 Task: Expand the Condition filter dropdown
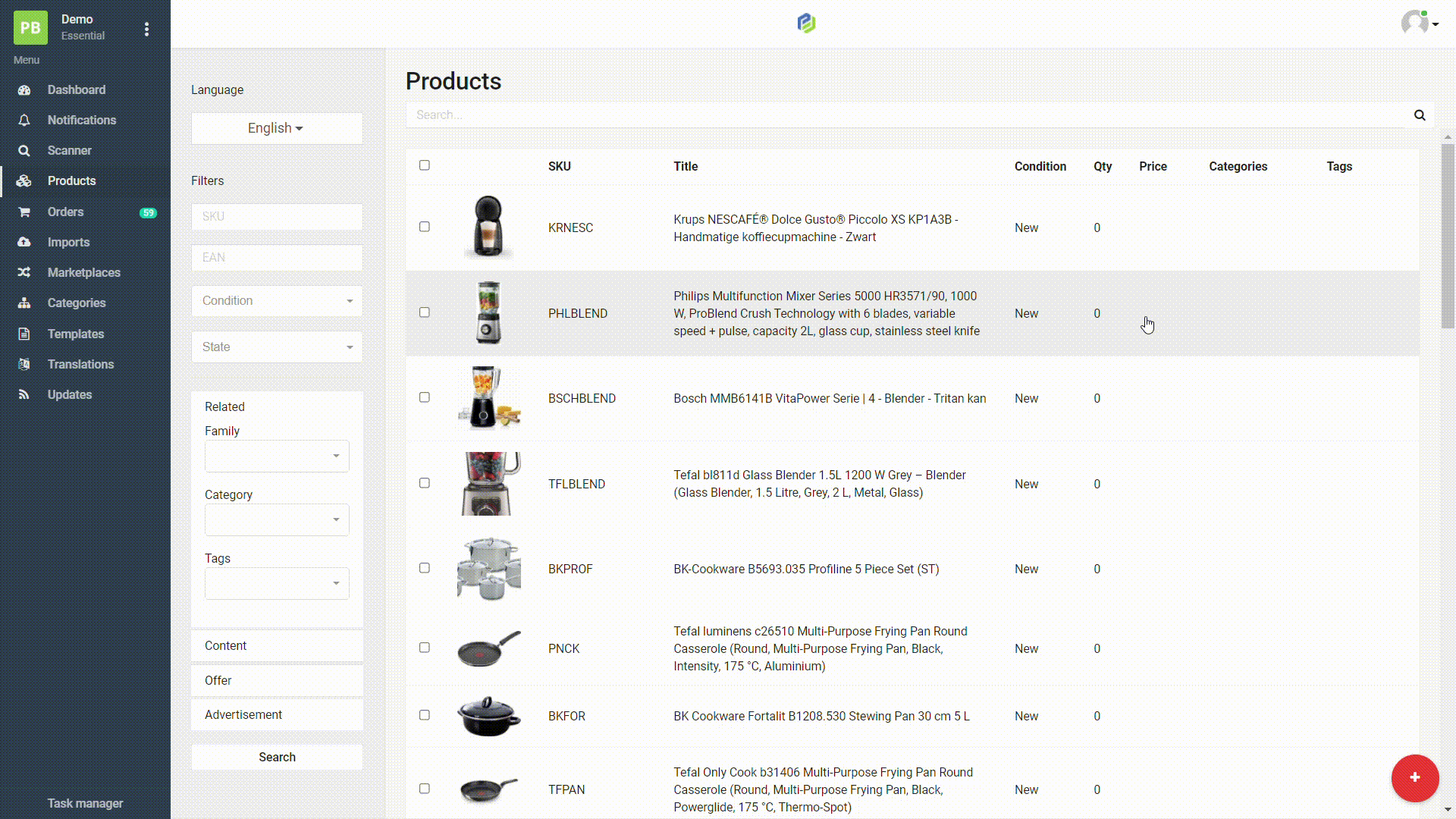(276, 301)
